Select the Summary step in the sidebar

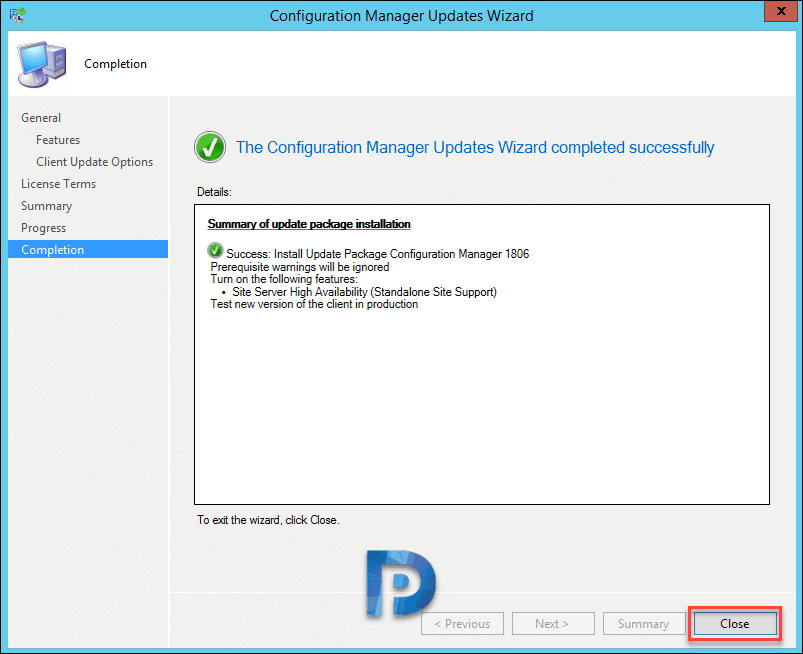(47, 206)
